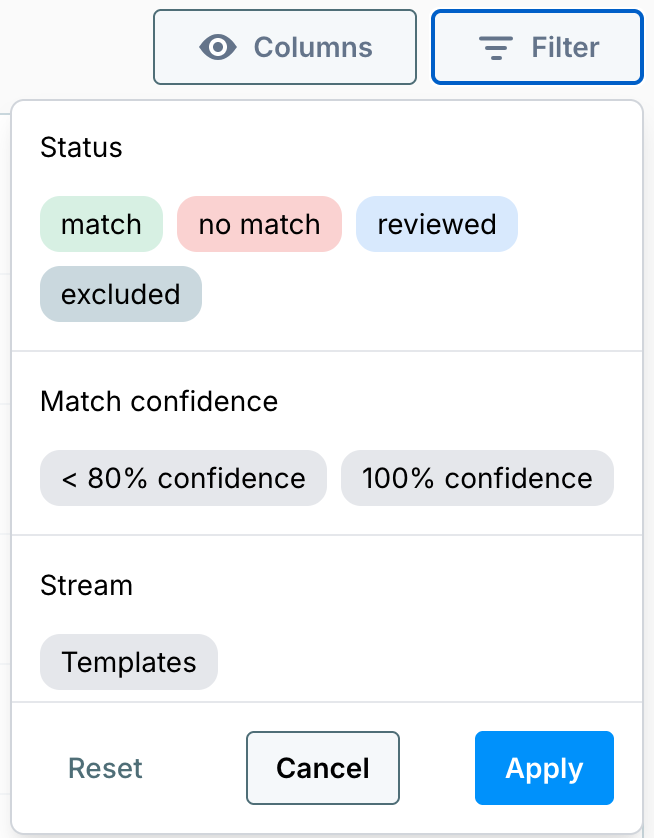Select the "100% confidence" filter chip
The width and height of the screenshot is (654, 838).
[477, 478]
